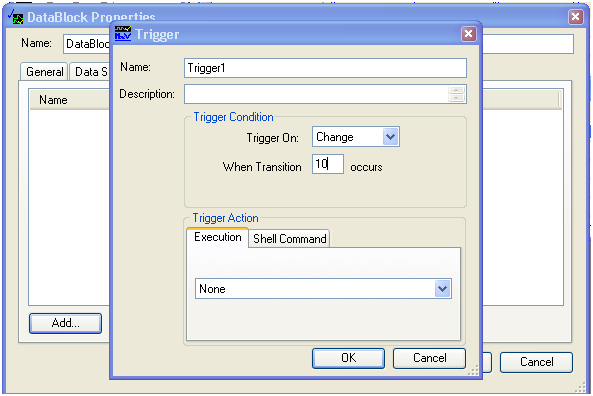Click Add... in DataBlock Properties

(x=65, y=323)
